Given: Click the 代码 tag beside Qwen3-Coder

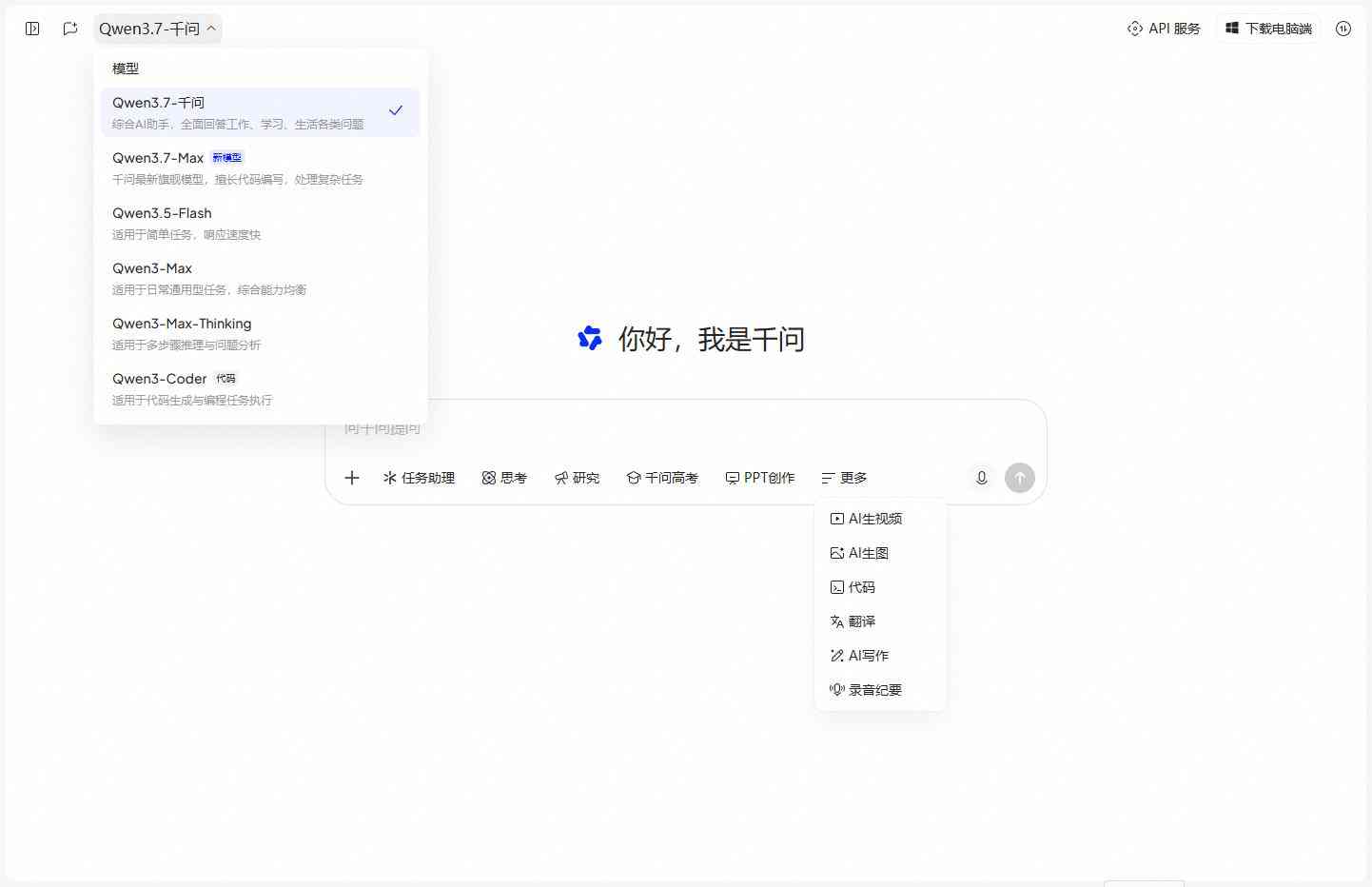Looking at the screenshot, I should (x=225, y=379).
